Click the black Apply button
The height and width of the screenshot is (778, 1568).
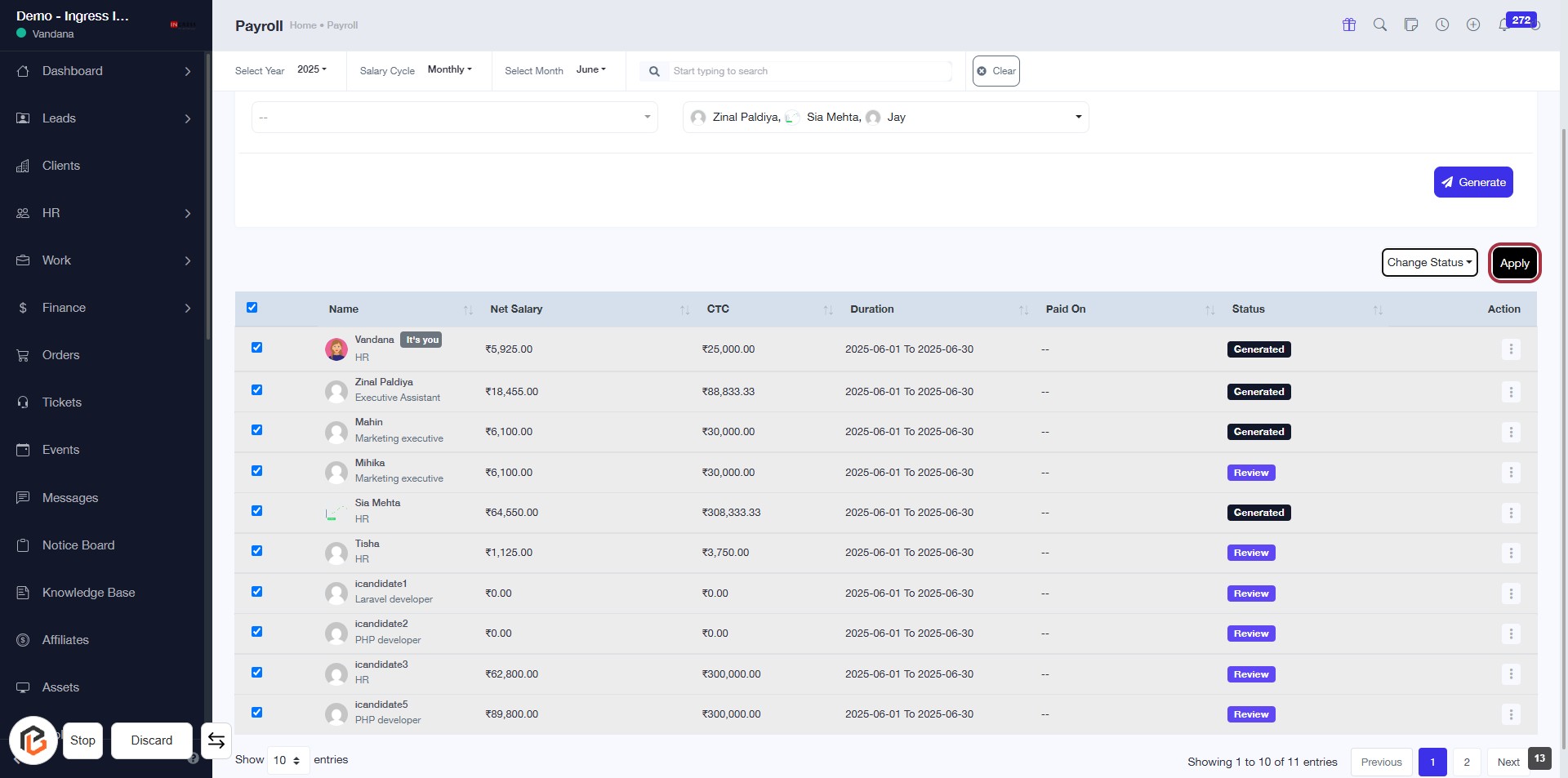[x=1513, y=263]
